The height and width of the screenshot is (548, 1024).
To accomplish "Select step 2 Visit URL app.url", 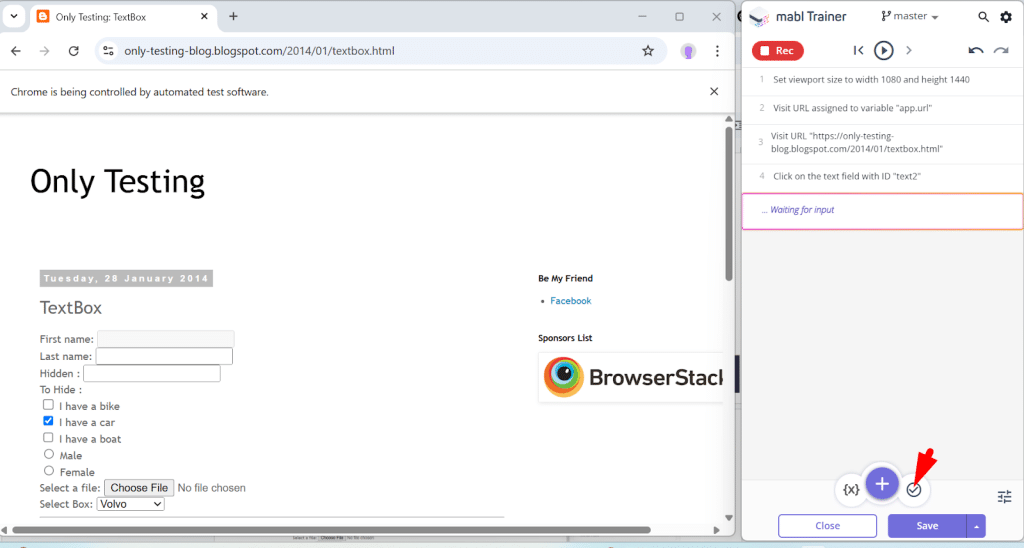I will 882,108.
